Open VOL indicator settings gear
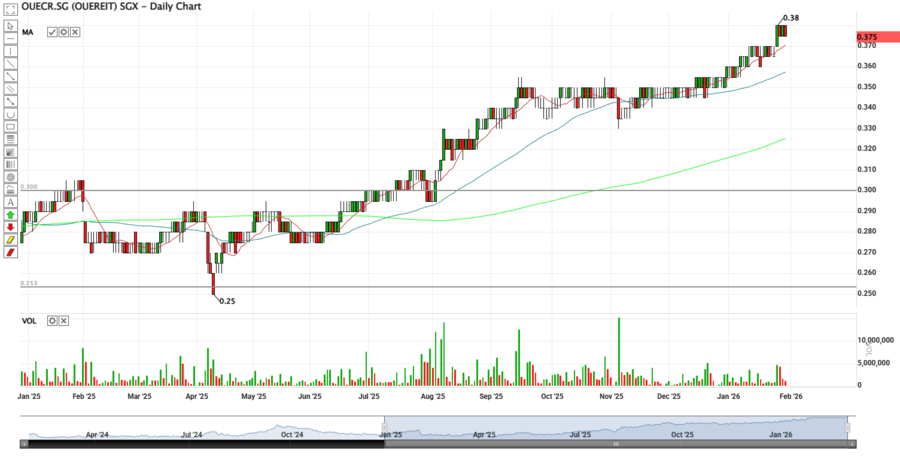The width and height of the screenshot is (900, 457). (52, 321)
